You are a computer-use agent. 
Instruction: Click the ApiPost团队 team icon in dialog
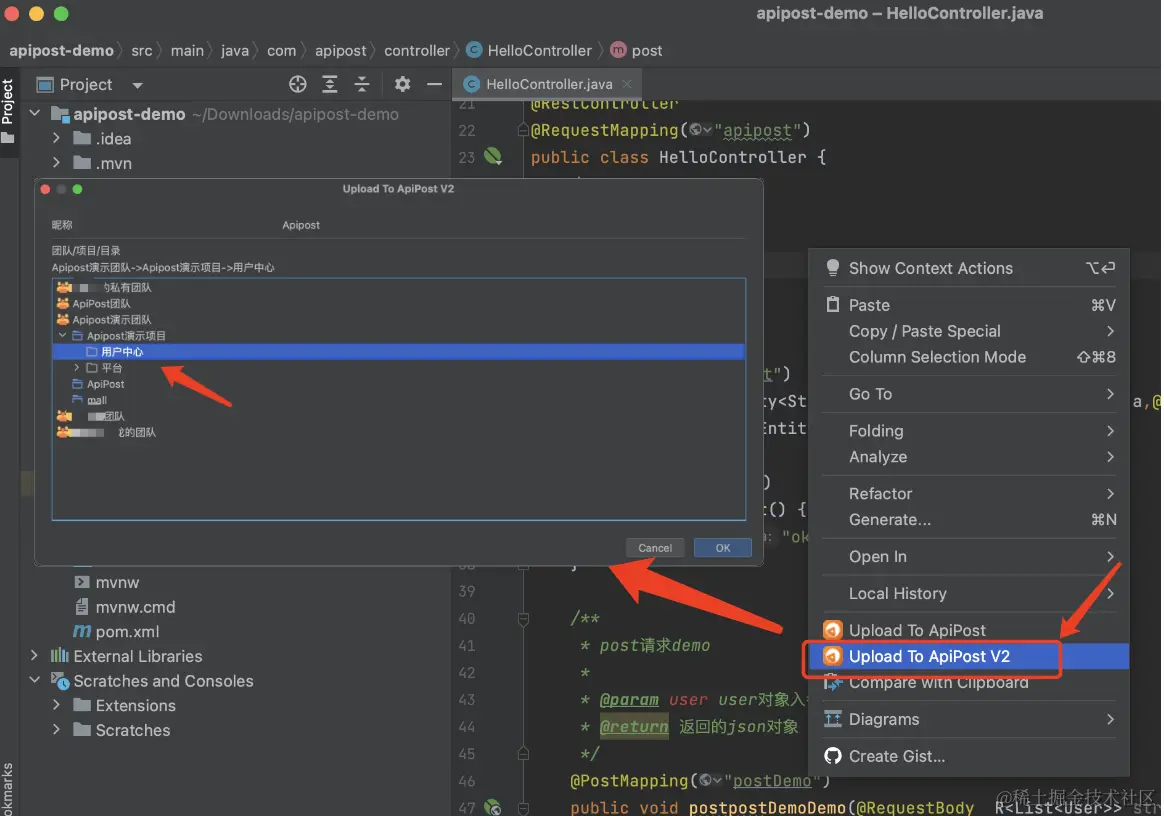point(63,303)
